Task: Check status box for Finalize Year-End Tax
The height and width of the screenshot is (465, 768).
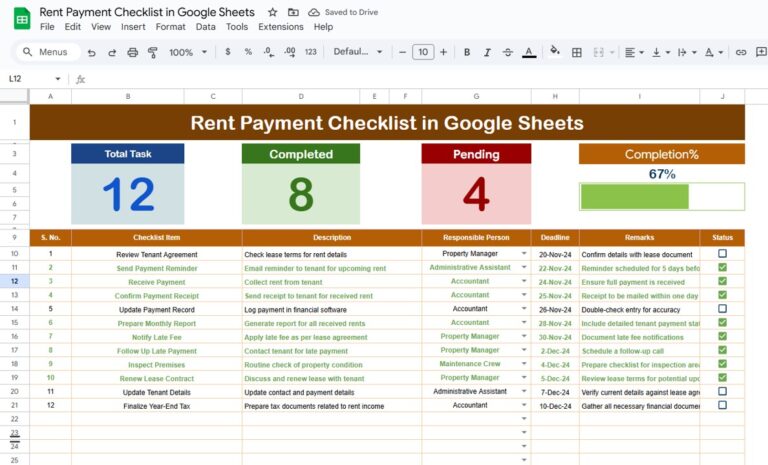Action: pyautogui.click(x=722, y=405)
